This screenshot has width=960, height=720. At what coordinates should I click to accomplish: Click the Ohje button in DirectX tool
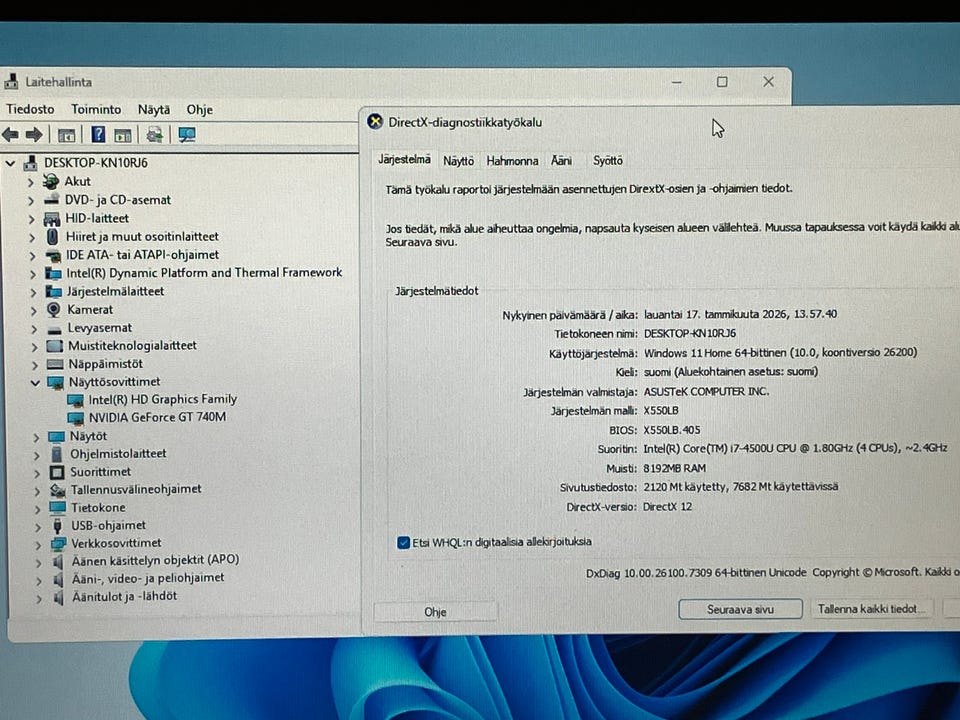point(435,612)
